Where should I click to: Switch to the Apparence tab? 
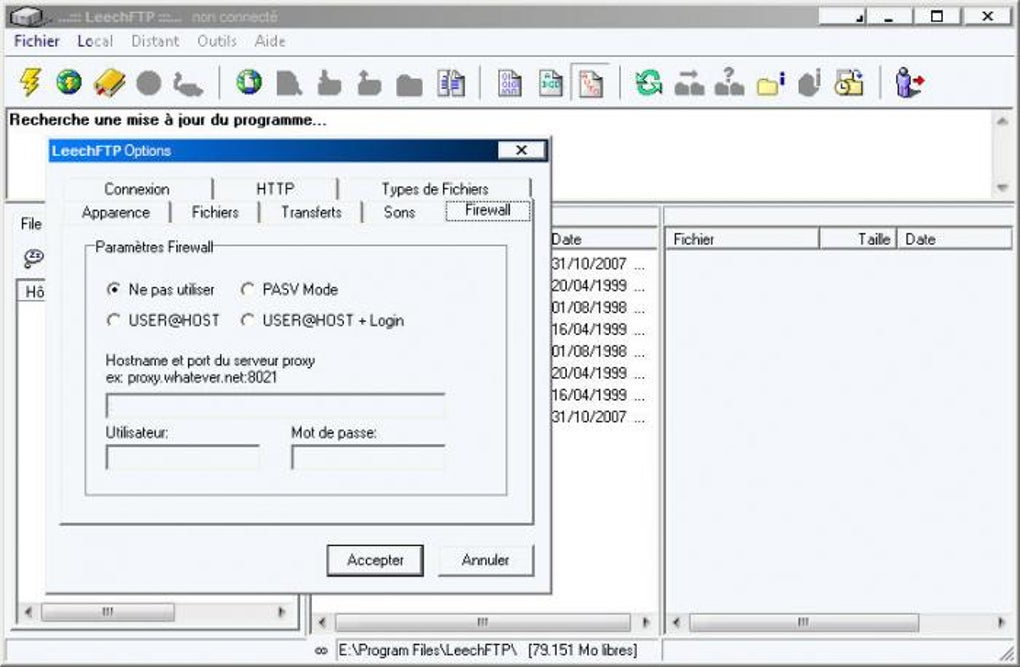[x=116, y=212]
